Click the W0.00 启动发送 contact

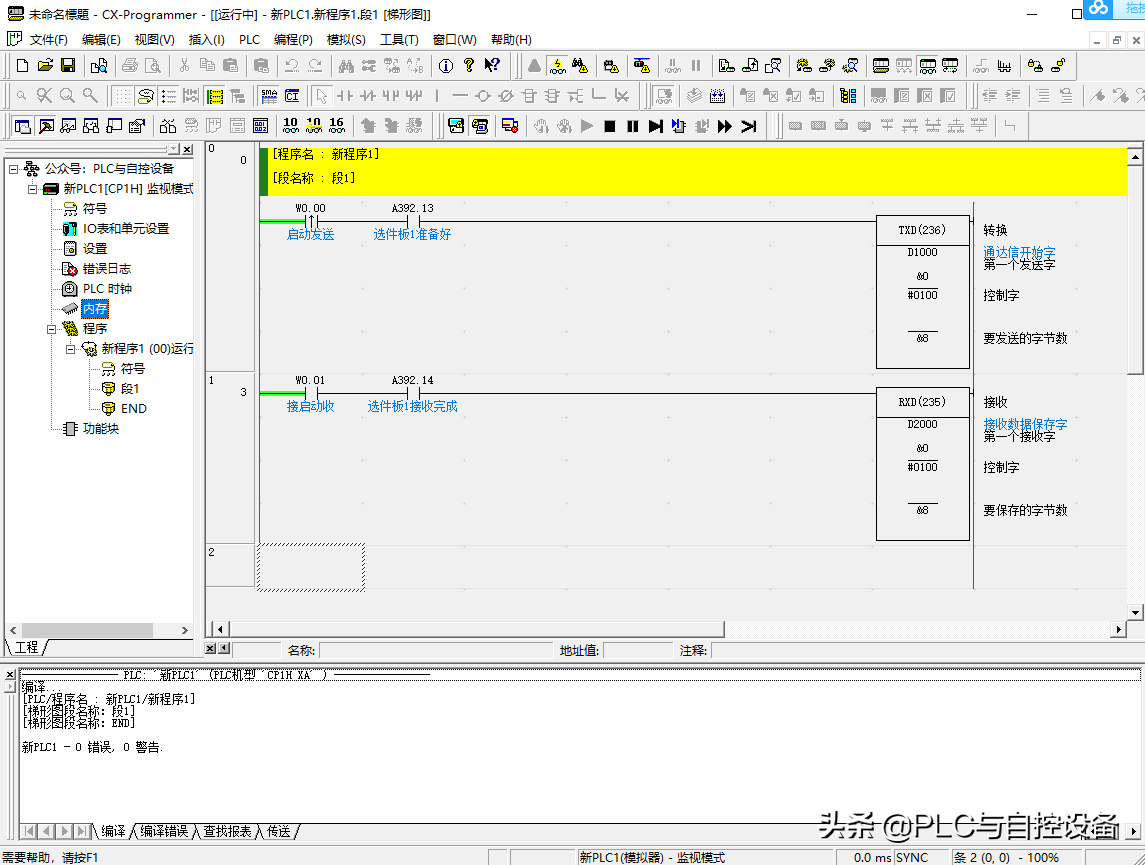310,222
